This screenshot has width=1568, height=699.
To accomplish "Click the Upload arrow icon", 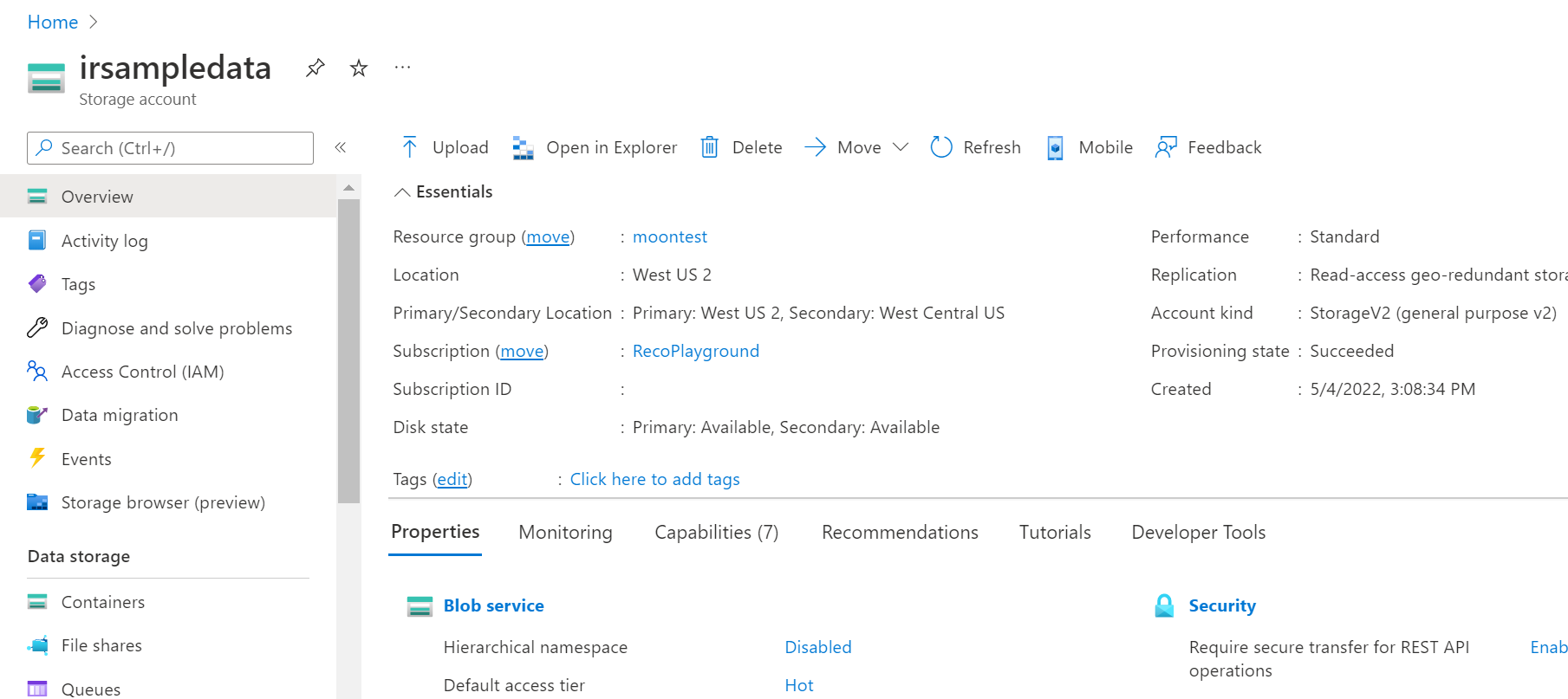I will [x=410, y=147].
